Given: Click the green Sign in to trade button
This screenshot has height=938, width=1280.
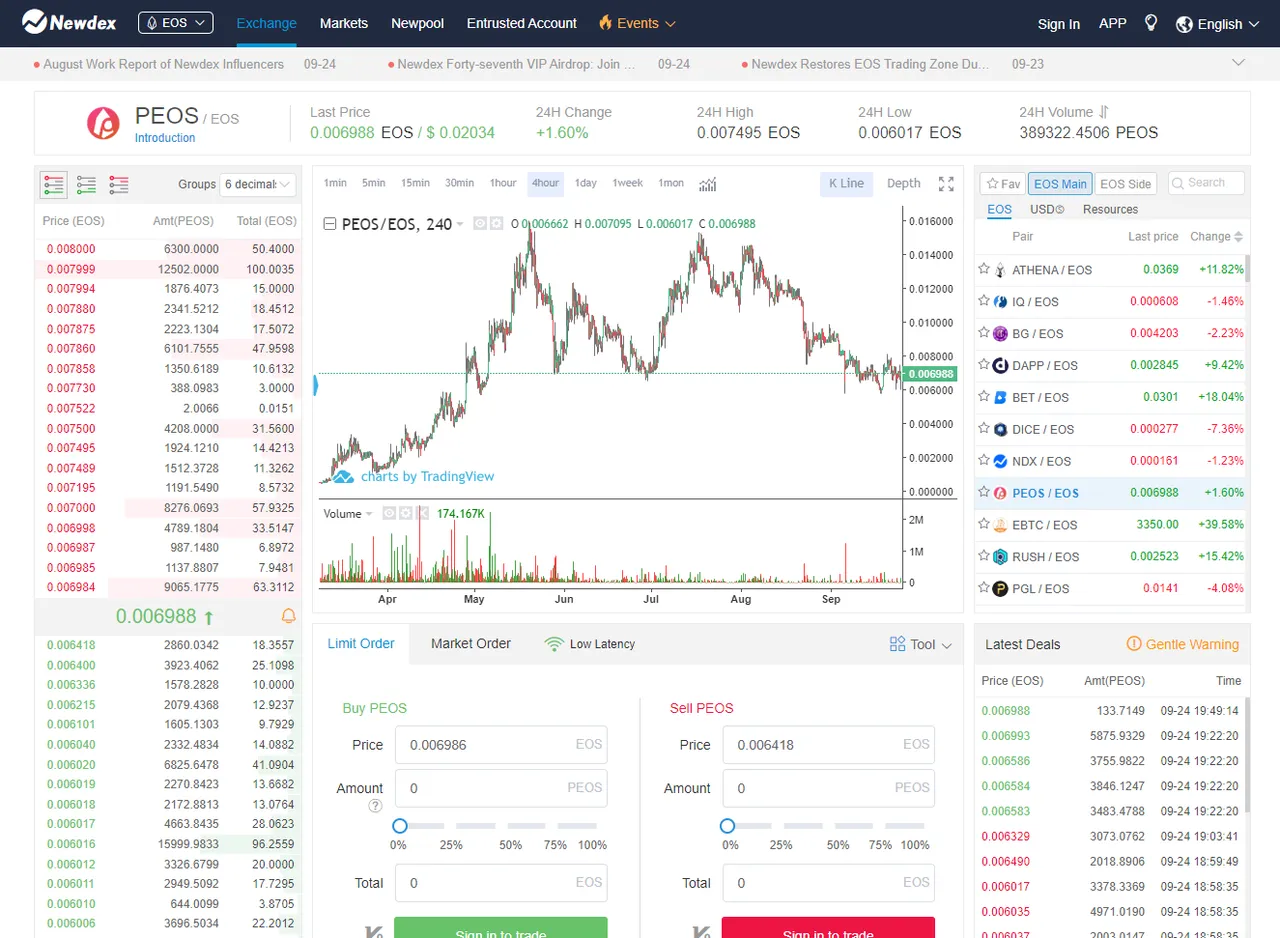Looking at the screenshot, I should click(x=500, y=927).
